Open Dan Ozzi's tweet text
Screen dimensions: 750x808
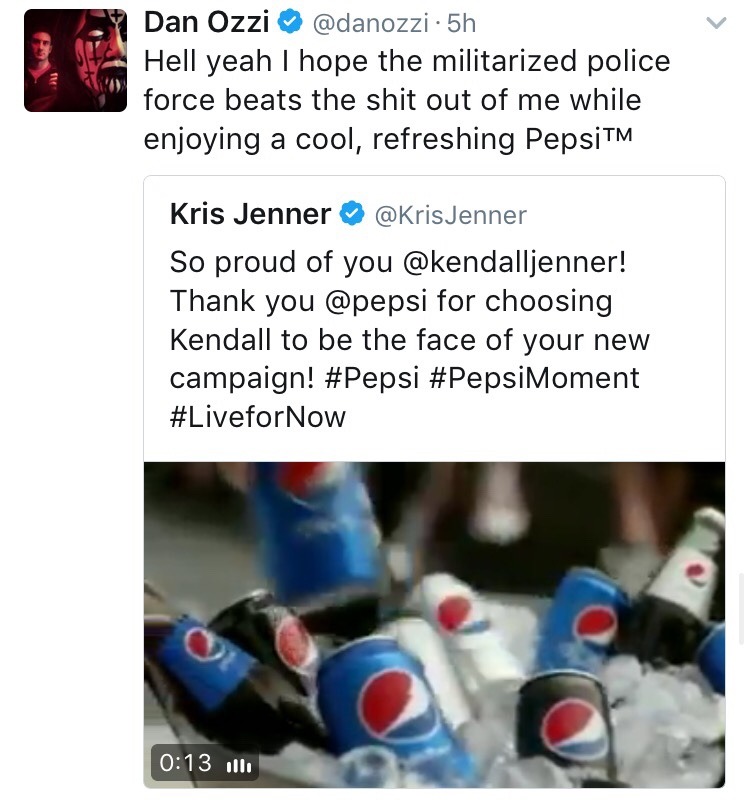pyautogui.click(x=406, y=100)
